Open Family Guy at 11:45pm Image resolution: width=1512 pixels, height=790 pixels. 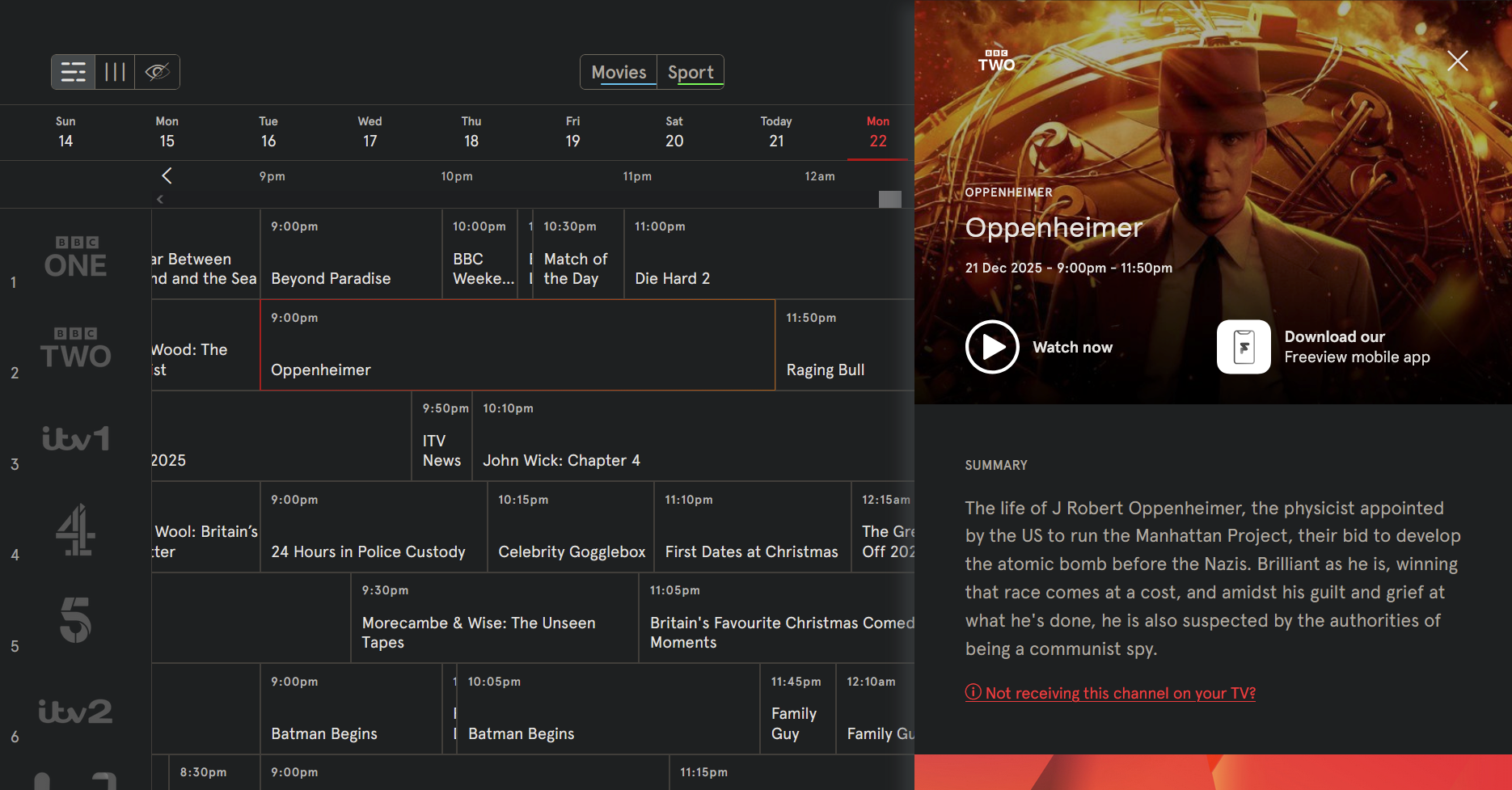point(798,709)
